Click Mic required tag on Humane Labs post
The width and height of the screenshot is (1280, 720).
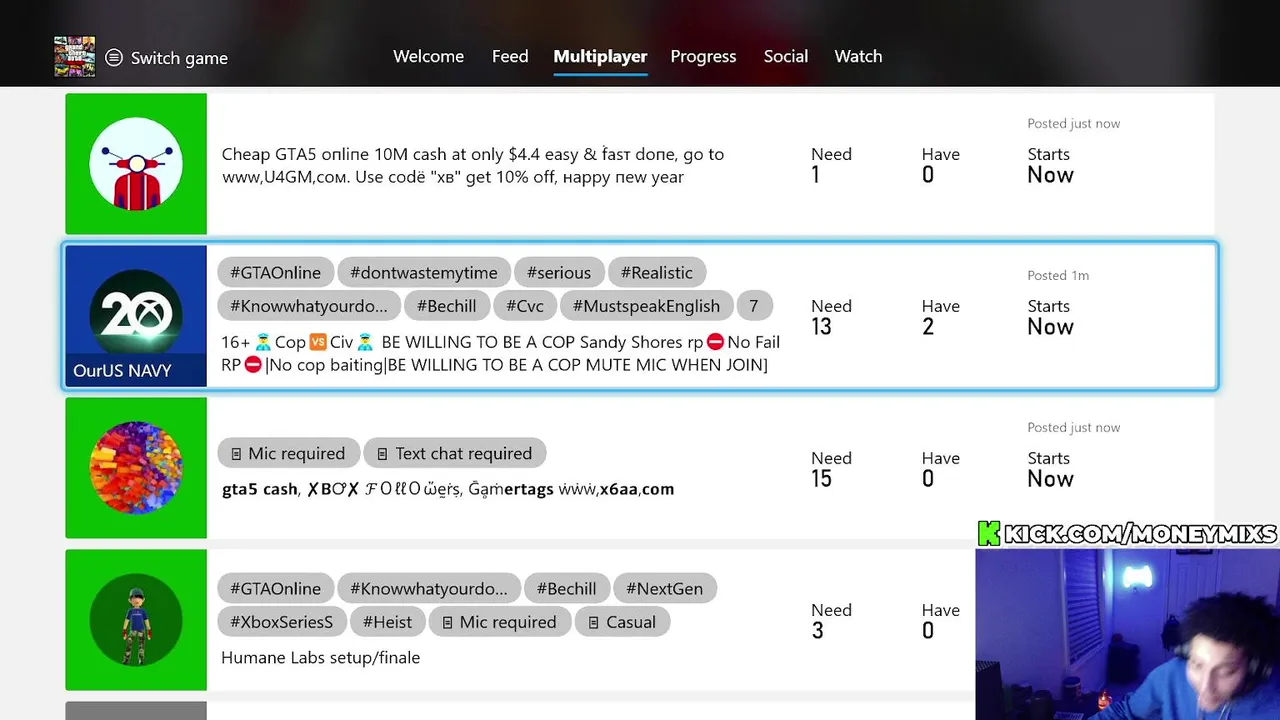pyautogui.click(x=499, y=622)
